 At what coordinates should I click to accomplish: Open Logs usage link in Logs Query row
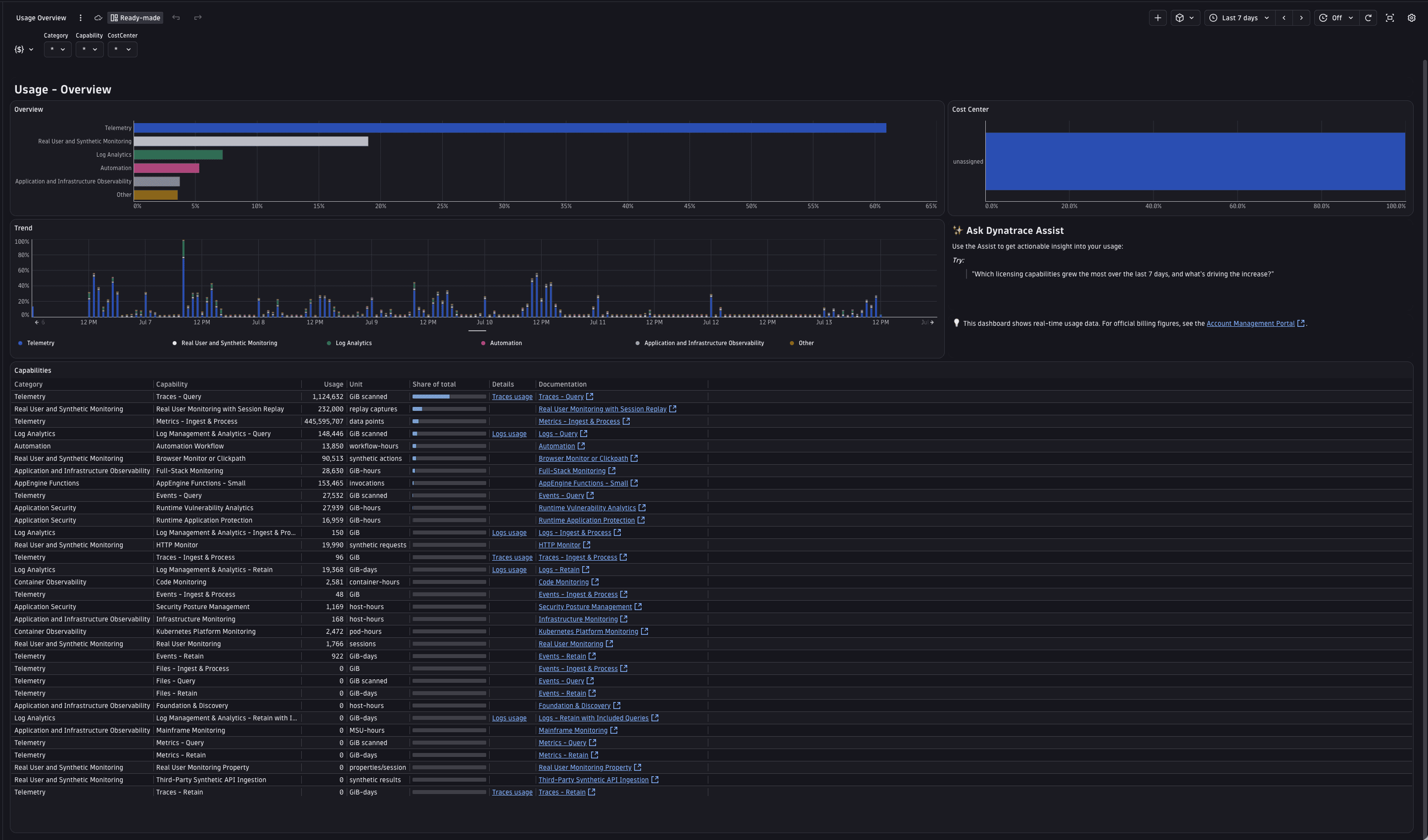click(509, 434)
